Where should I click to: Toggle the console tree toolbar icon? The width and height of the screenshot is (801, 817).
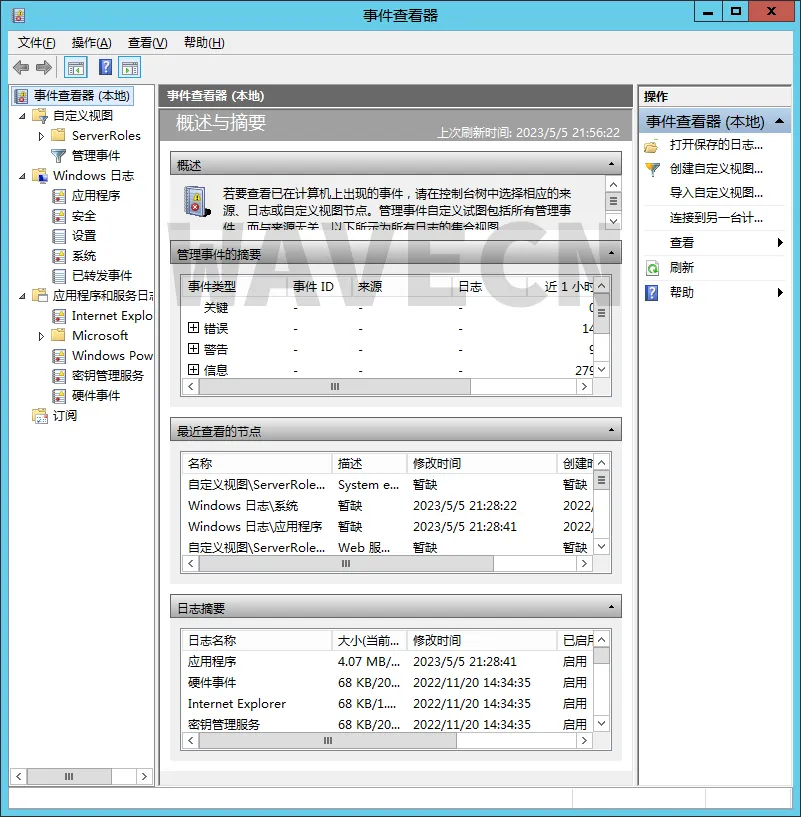pos(76,67)
